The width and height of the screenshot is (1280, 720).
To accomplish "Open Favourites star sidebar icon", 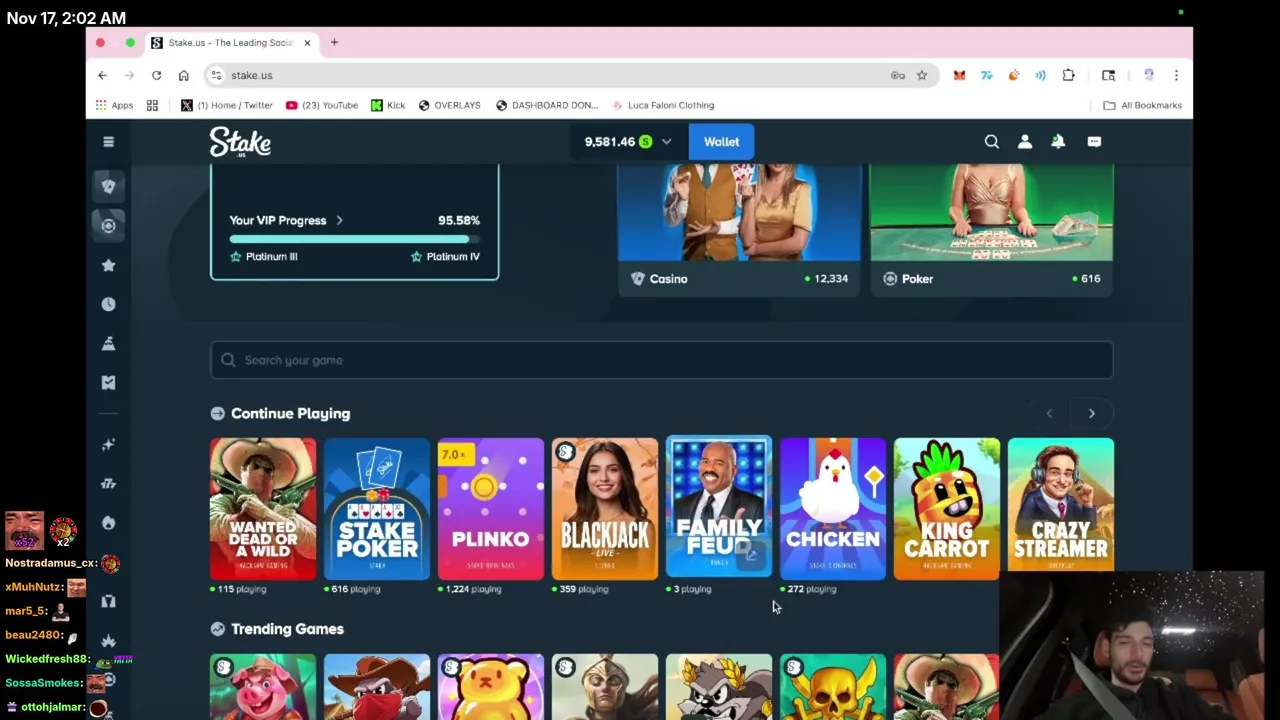I will 108,265.
